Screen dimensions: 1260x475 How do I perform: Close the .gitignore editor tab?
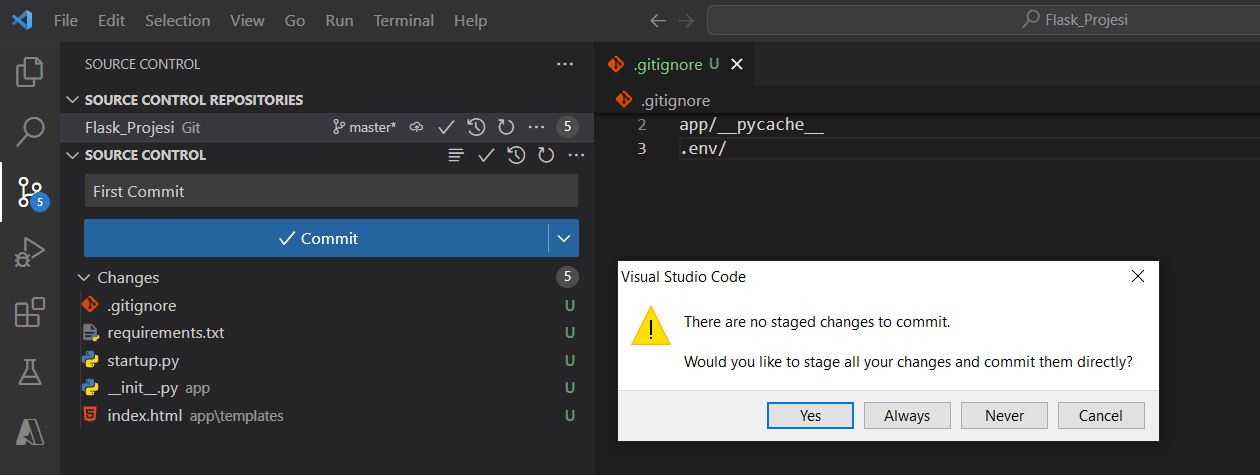point(737,64)
